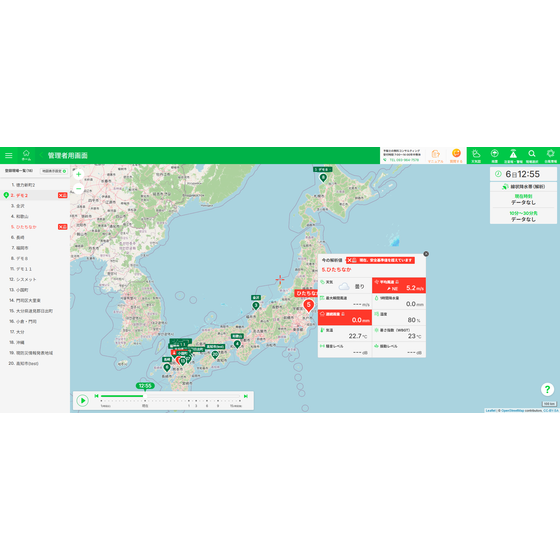The height and width of the screenshot is (560, 560).
Task: Close the ひたちなか info popup
Action: [x=426, y=254]
